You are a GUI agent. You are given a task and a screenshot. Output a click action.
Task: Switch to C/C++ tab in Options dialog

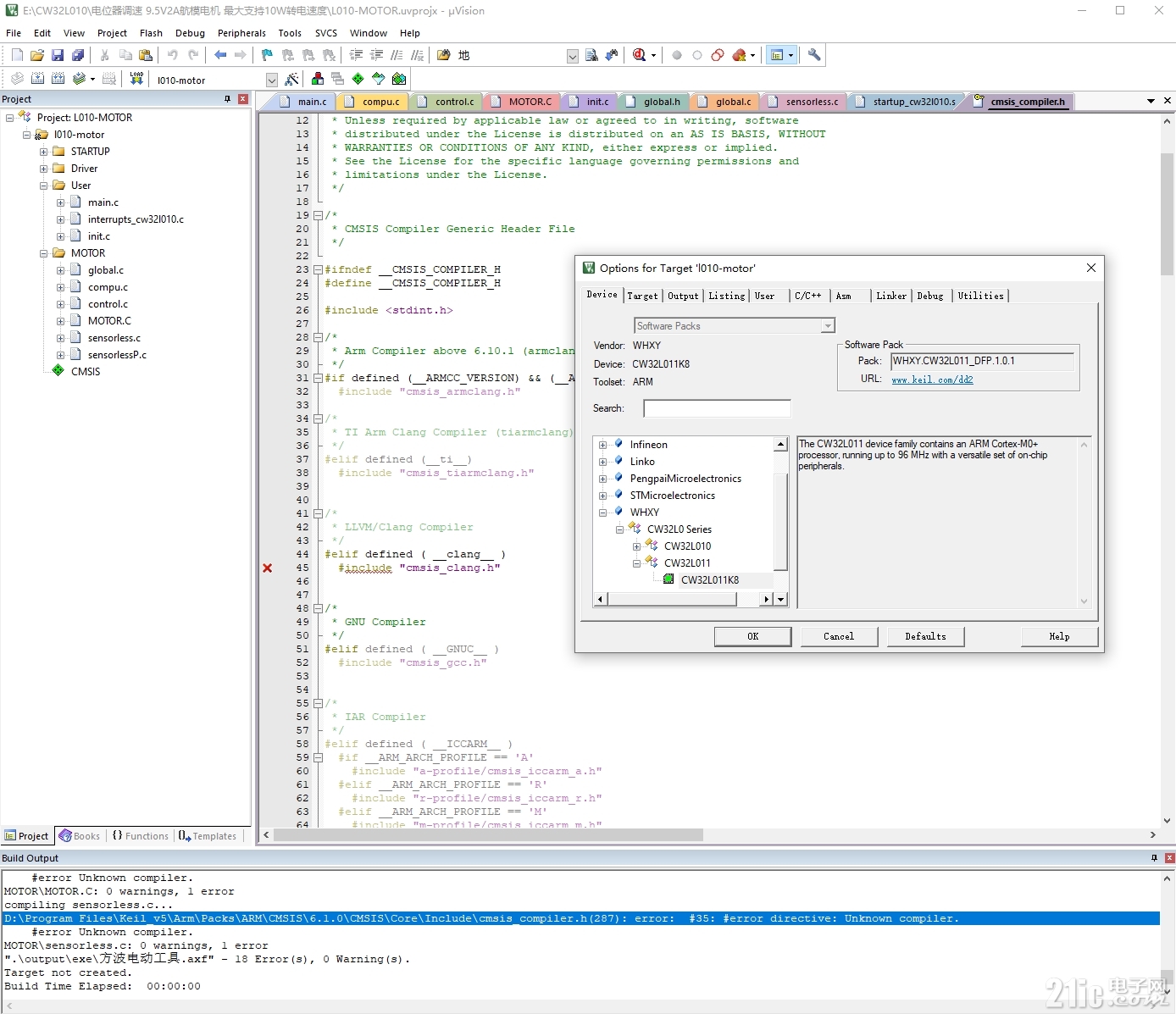point(807,296)
